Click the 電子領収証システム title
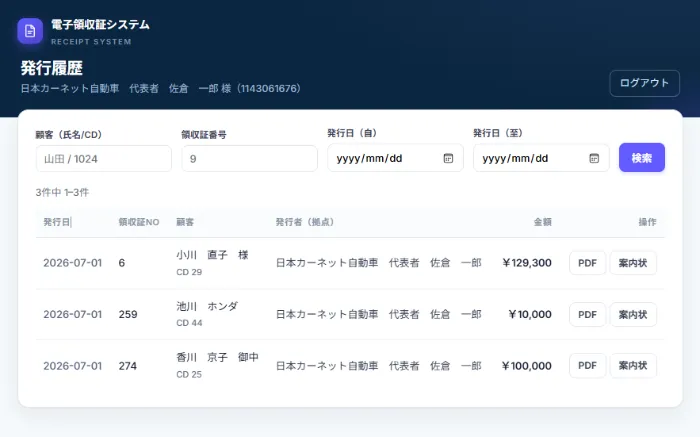This screenshot has height=437, width=700. (100, 25)
